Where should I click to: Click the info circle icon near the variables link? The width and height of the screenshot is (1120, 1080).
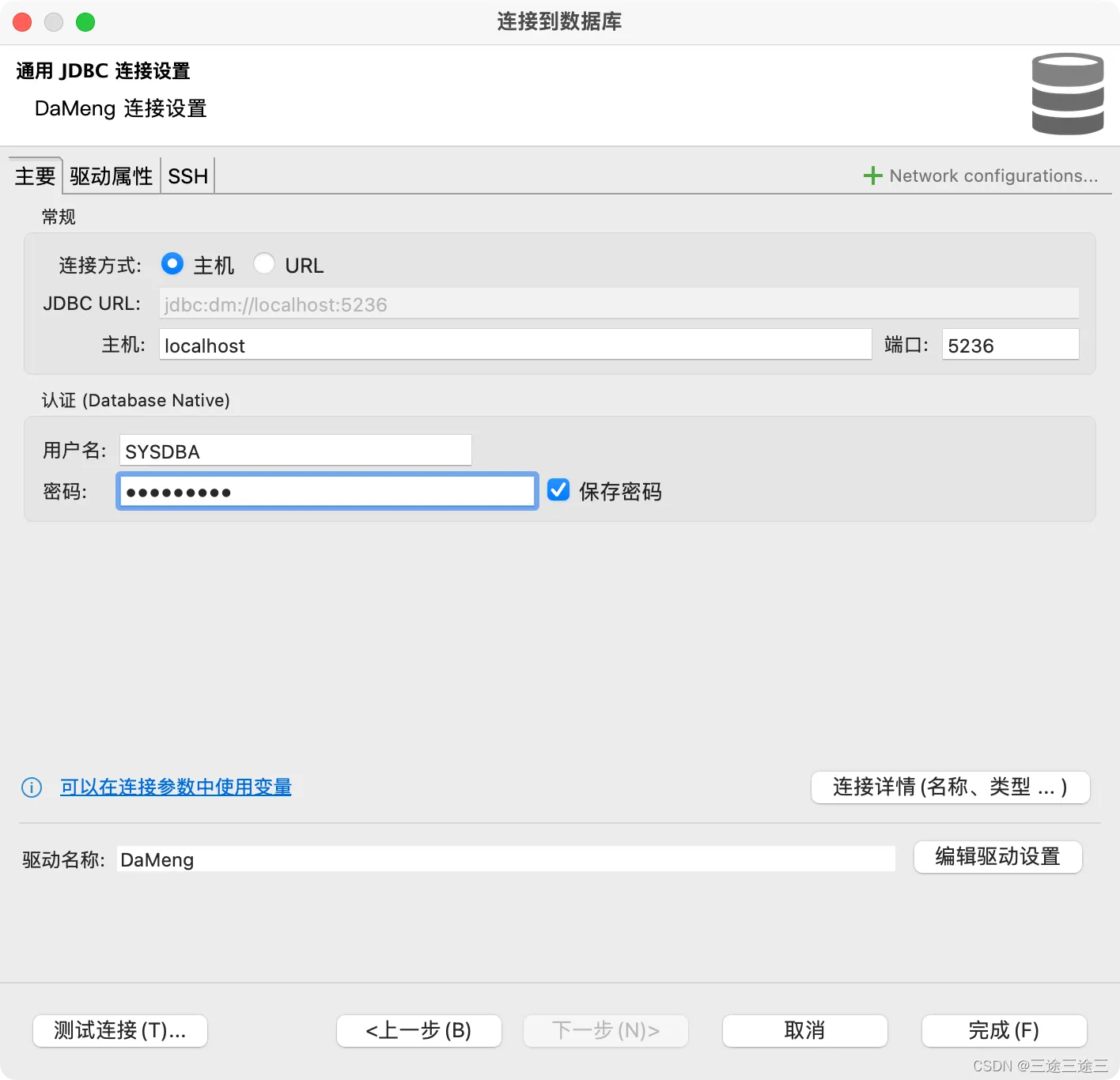coord(31,787)
